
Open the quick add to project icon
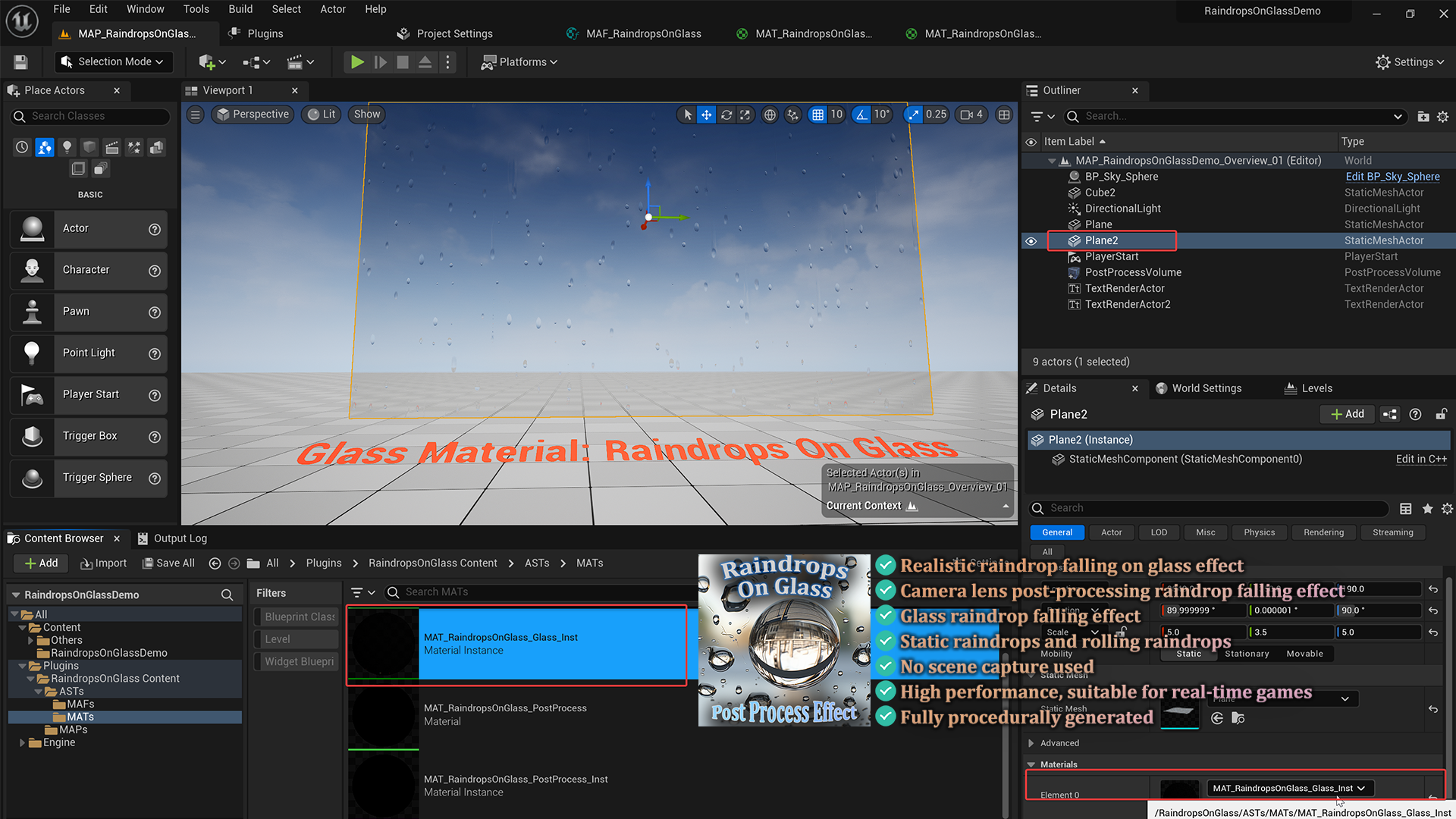tap(212, 62)
